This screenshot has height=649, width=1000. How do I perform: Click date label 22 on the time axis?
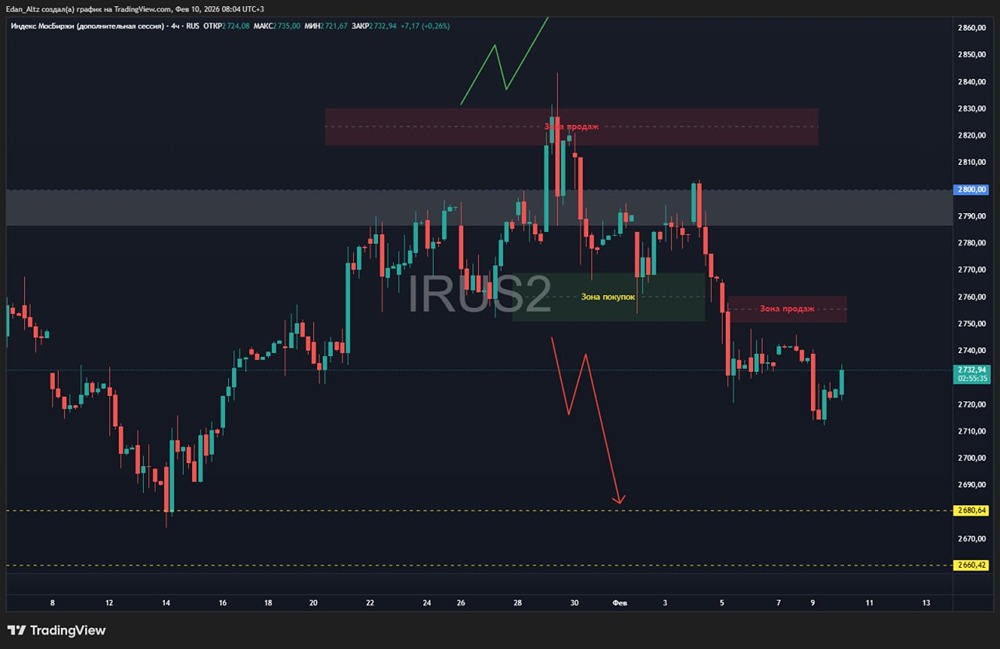370,602
